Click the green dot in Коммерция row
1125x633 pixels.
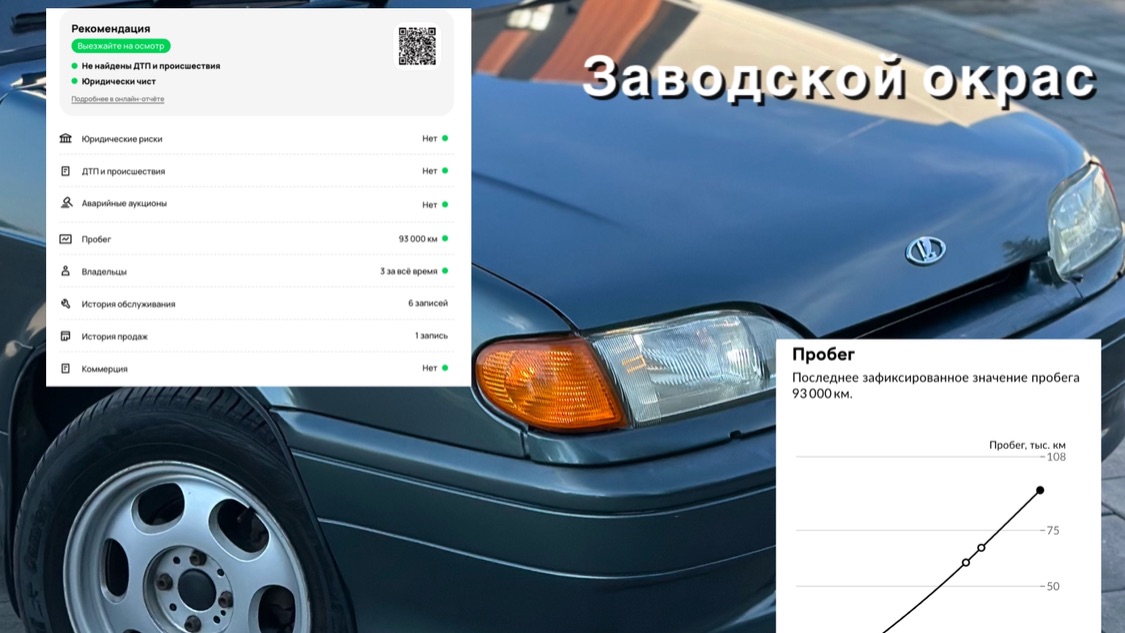point(445,368)
